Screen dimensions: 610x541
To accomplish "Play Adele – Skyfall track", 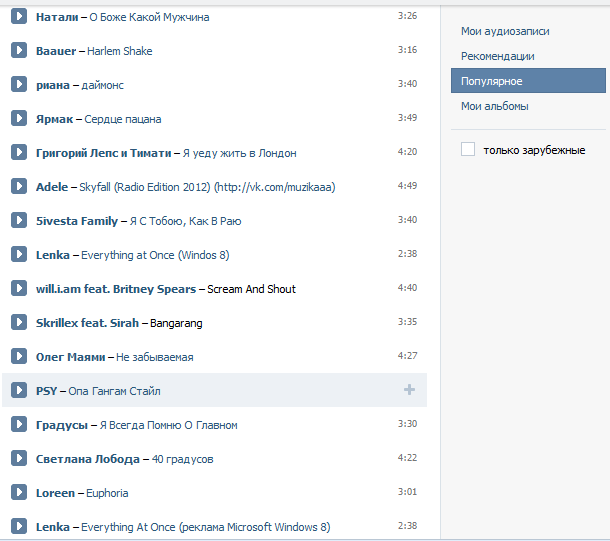I will (x=19, y=186).
